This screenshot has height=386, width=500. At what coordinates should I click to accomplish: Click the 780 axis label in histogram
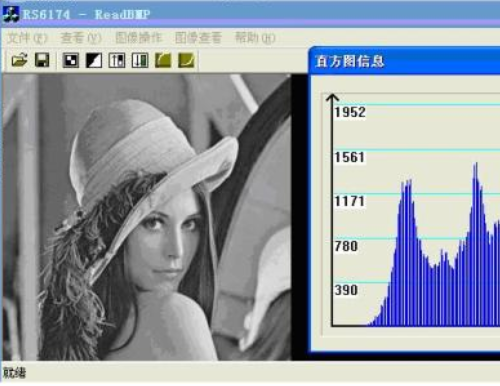346,246
